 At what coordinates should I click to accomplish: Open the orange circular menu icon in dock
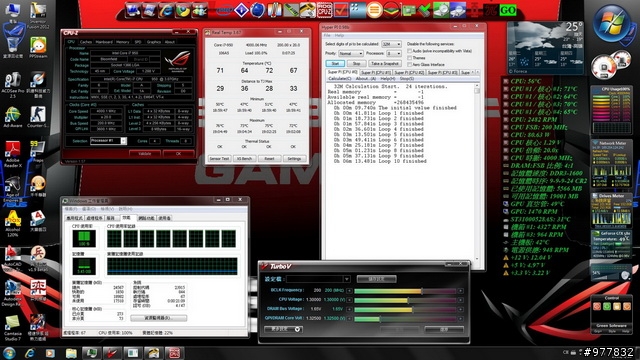click(x=374, y=10)
